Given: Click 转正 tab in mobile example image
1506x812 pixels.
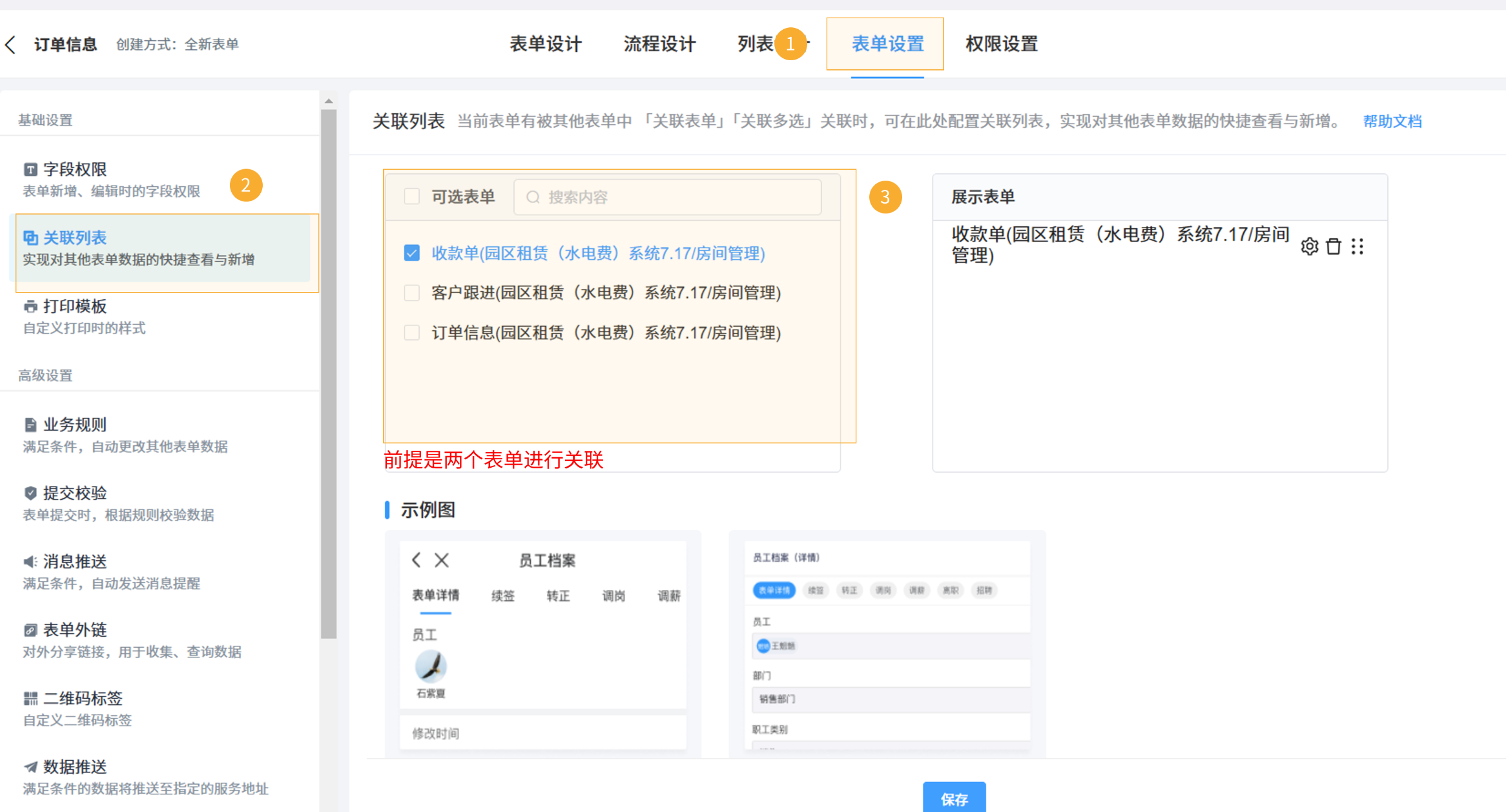Looking at the screenshot, I should 558,595.
